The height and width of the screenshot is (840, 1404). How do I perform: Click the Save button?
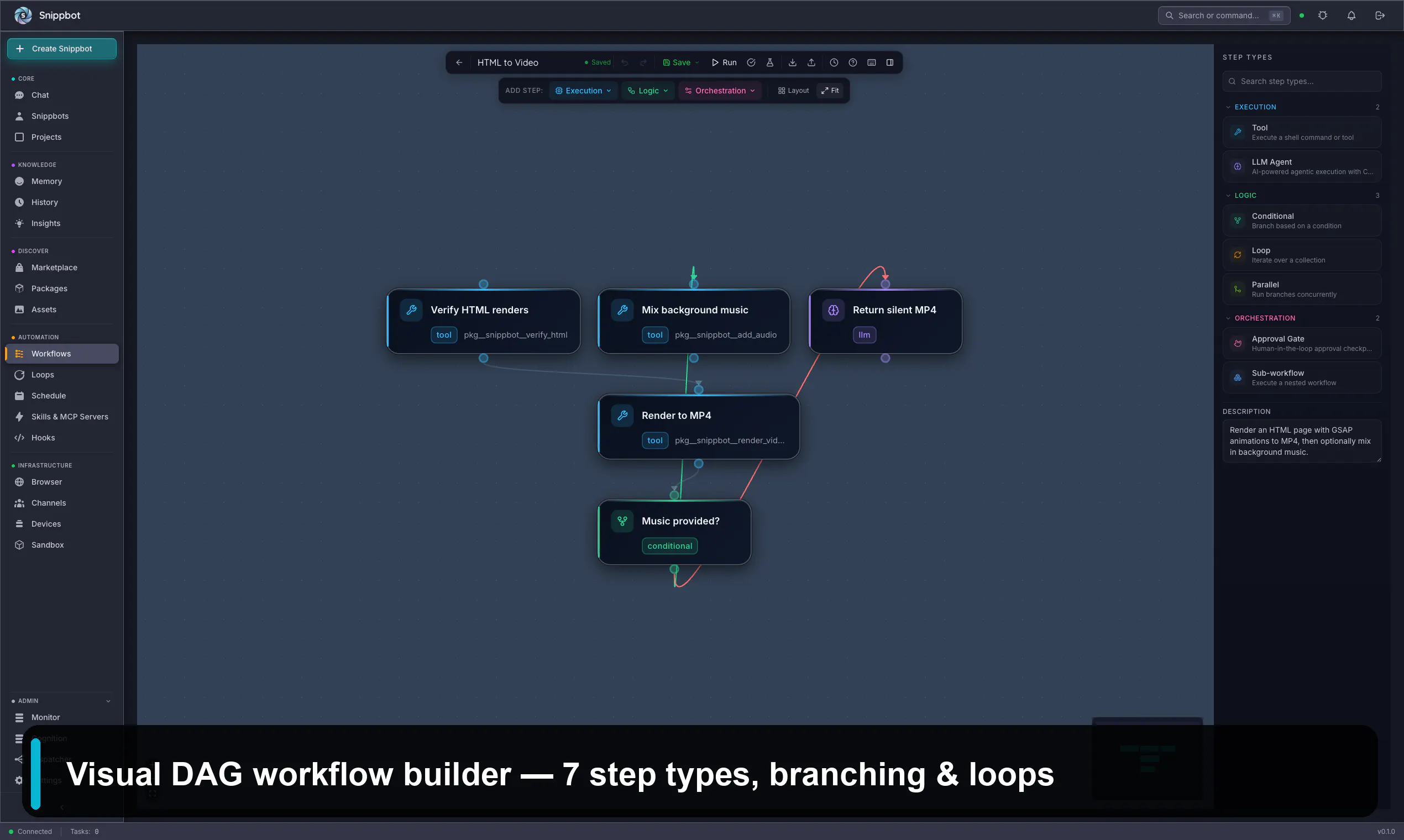677,62
